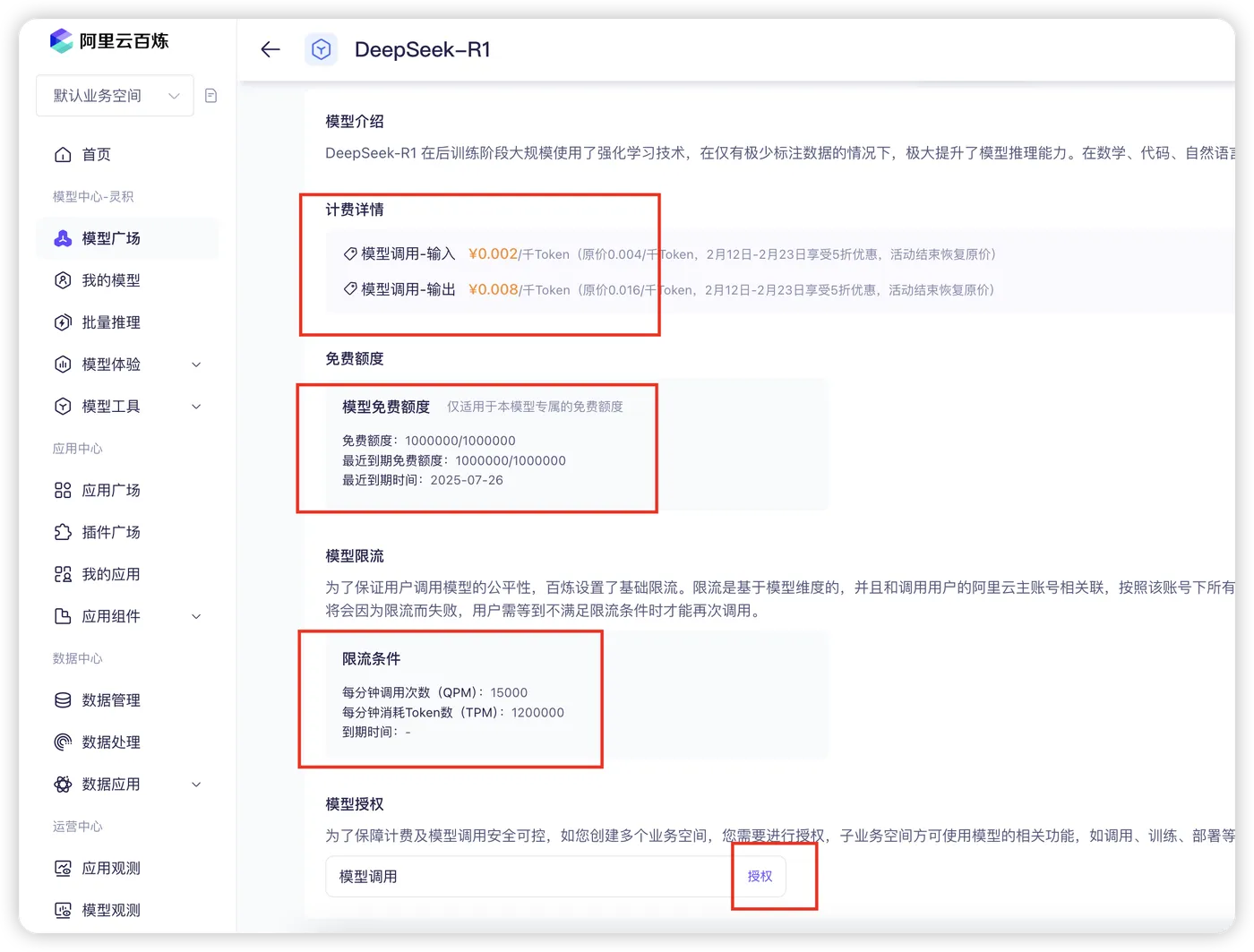Click the 数据处理 sidebar icon
The image size is (1254, 952).
[x=63, y=742]
